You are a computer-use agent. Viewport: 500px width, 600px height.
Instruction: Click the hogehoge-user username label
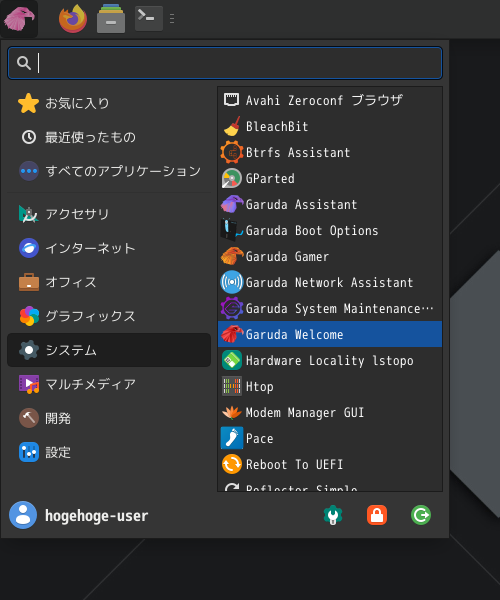click(x=96, y=516)
